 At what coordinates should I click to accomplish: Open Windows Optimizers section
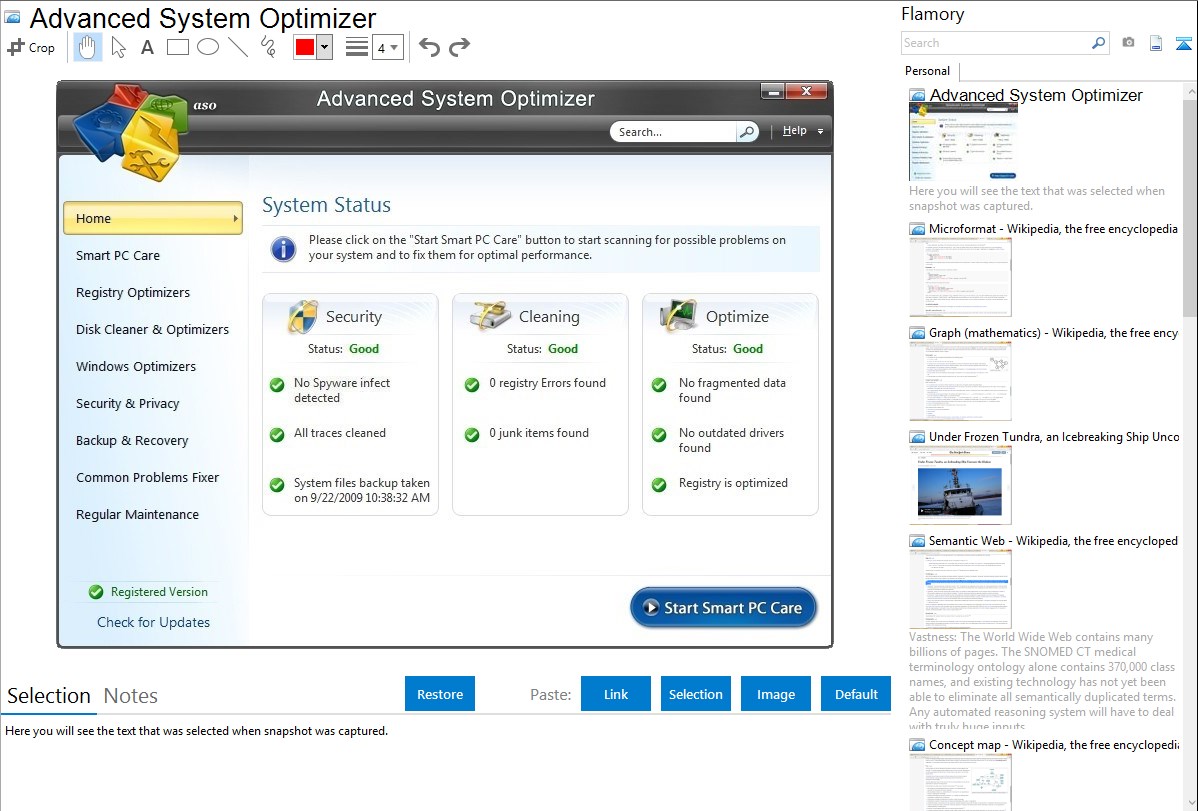(x=136, y=367)
